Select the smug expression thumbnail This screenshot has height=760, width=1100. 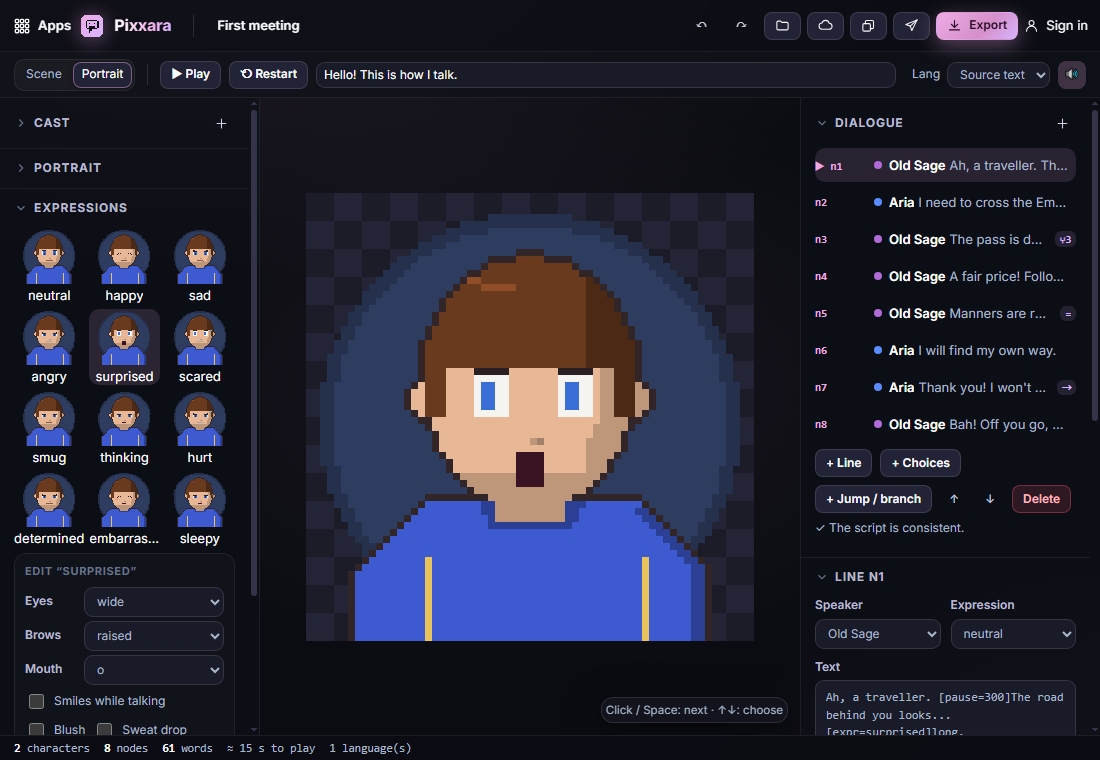pos(49,428)
